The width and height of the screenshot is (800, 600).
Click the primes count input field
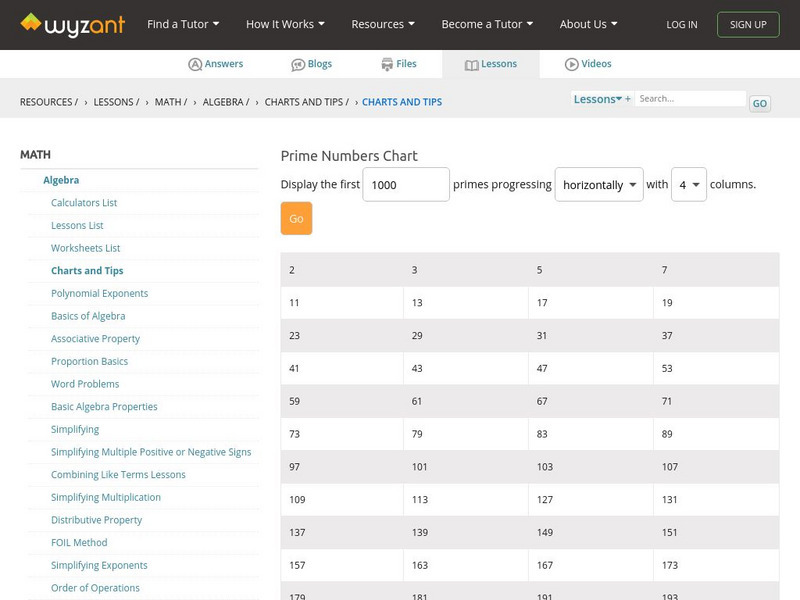[405, 185]
